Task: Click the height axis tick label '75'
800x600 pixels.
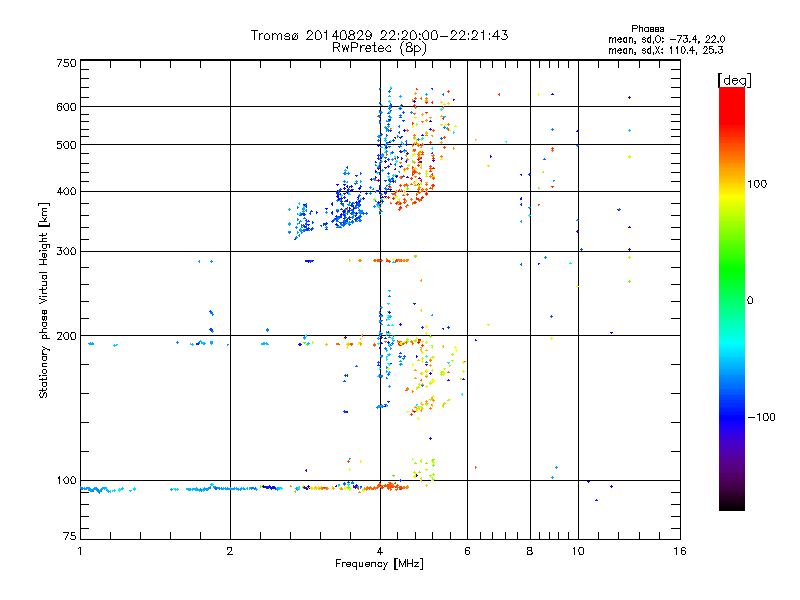Action: click(70, 536)
